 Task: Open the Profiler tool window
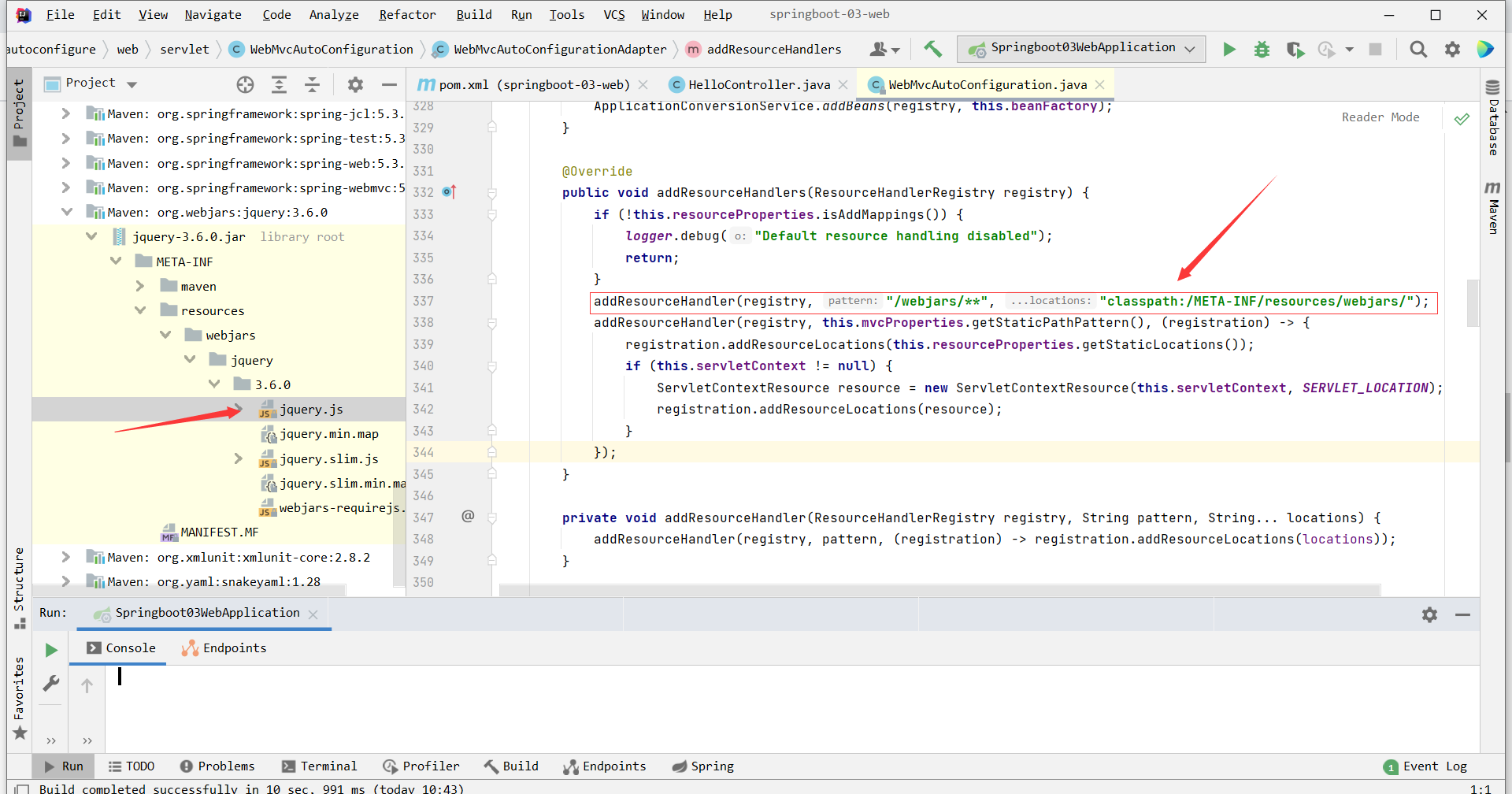point(421,766)
